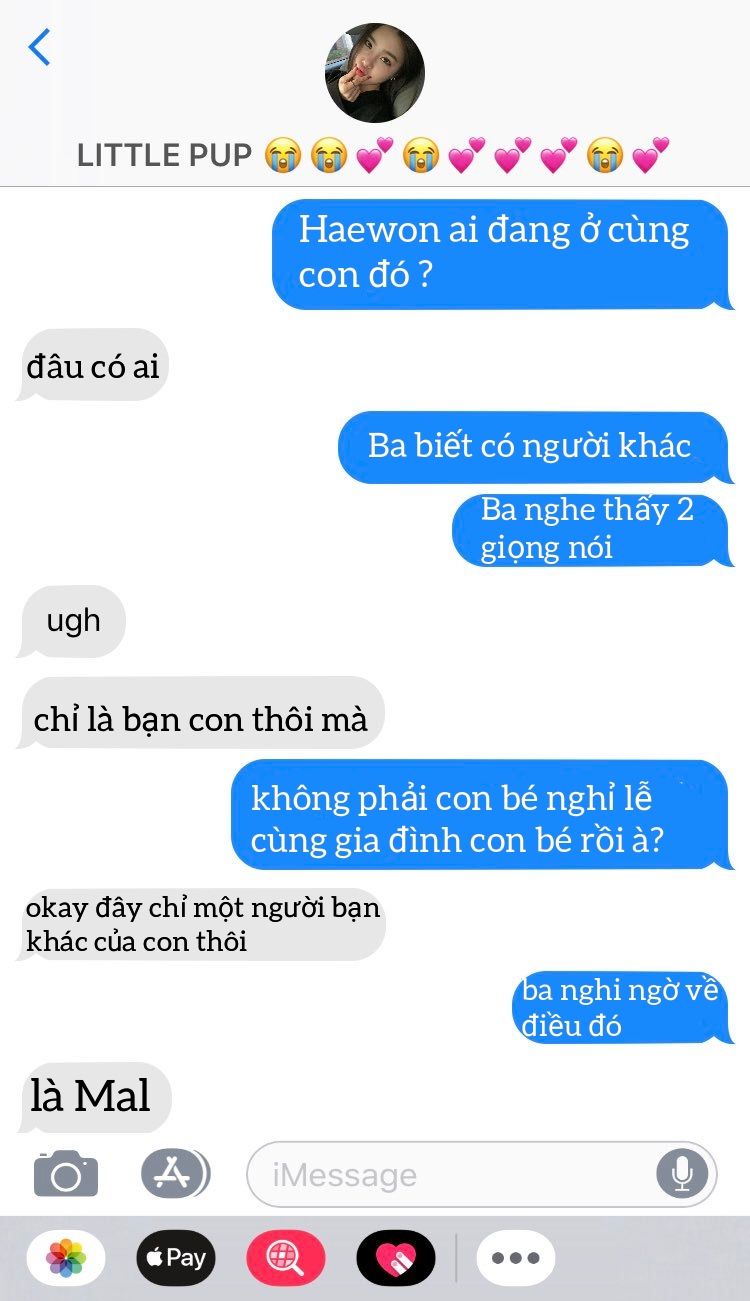Viewport: 750px width, 1301px height.
Task: Open Apple Pay in the app strip
Action: [176, 1257]
